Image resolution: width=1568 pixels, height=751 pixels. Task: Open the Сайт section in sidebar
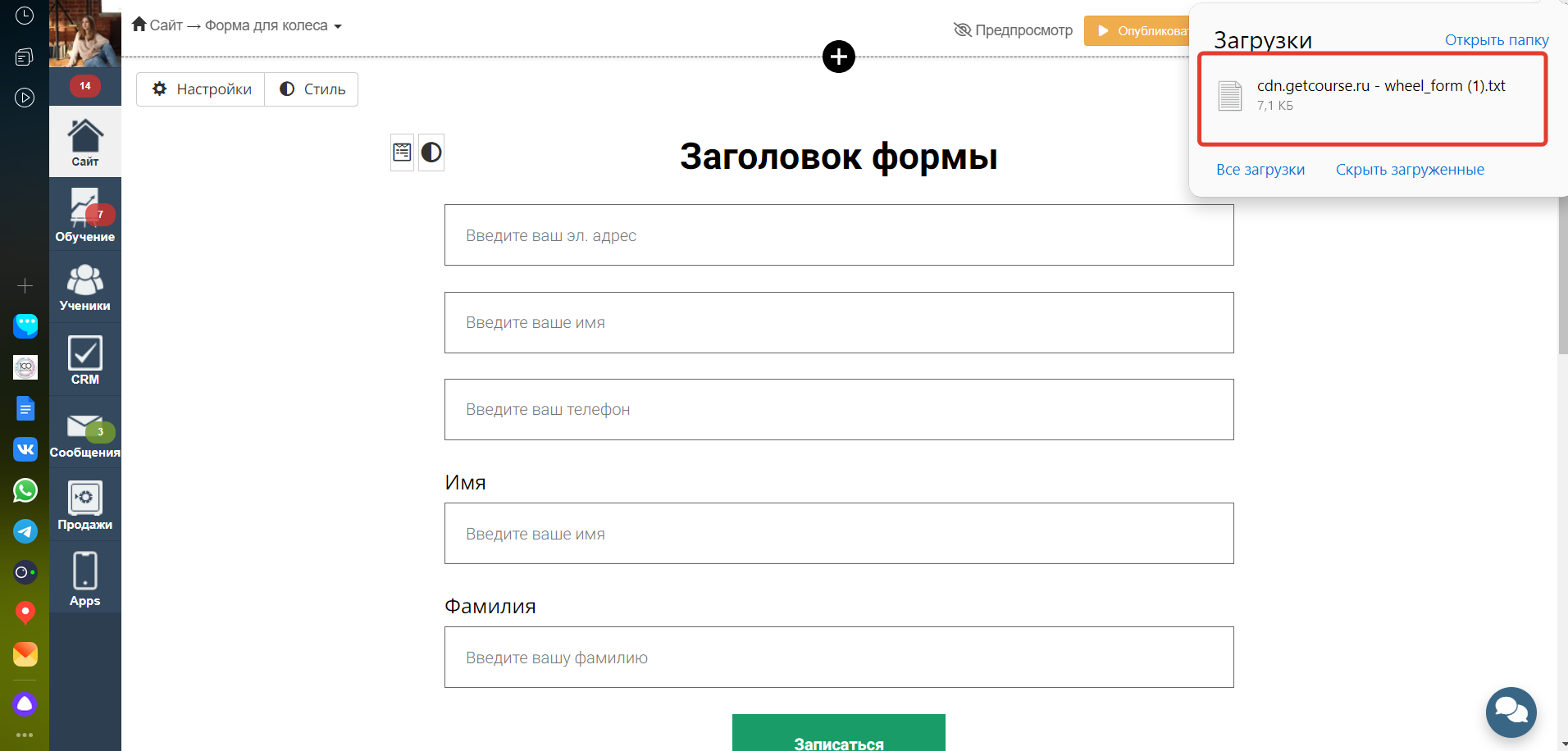point(84,143)
